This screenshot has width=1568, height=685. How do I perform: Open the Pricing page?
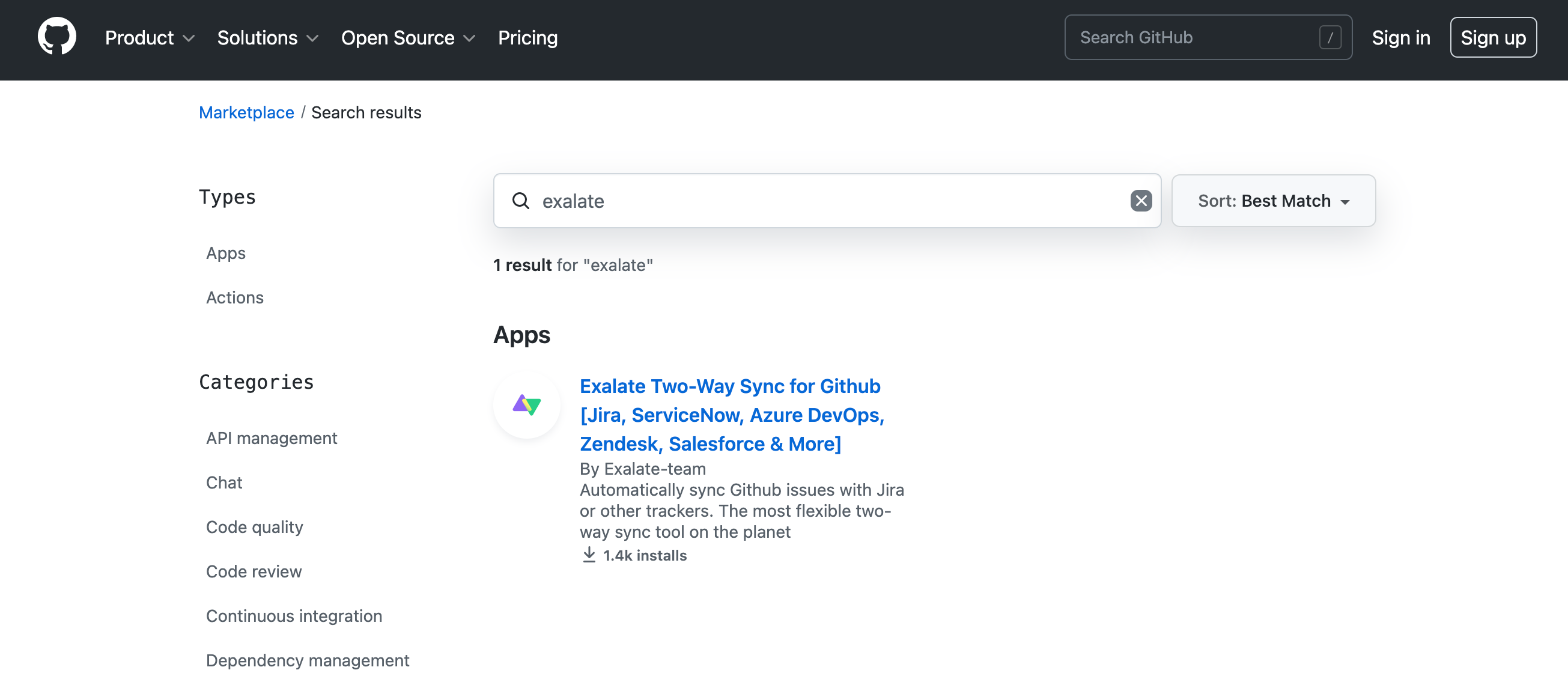527,38
